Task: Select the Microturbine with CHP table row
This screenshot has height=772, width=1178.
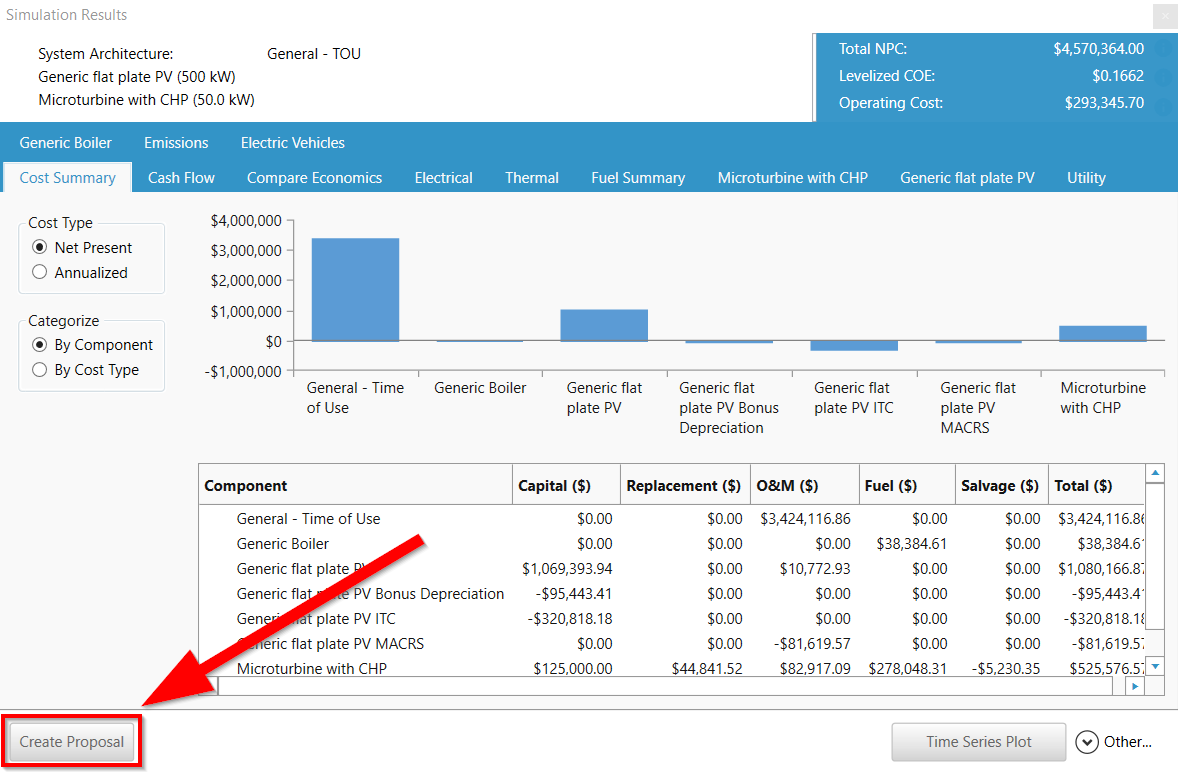Action: [311, 669]
